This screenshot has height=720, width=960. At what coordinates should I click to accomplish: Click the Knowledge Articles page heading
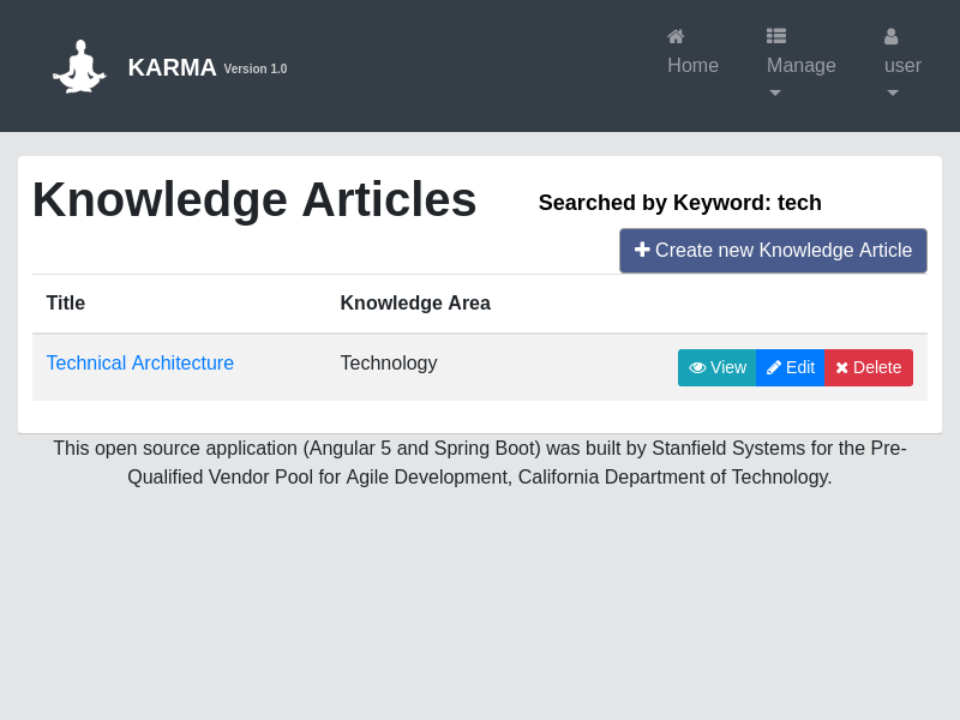click(254, 199)
